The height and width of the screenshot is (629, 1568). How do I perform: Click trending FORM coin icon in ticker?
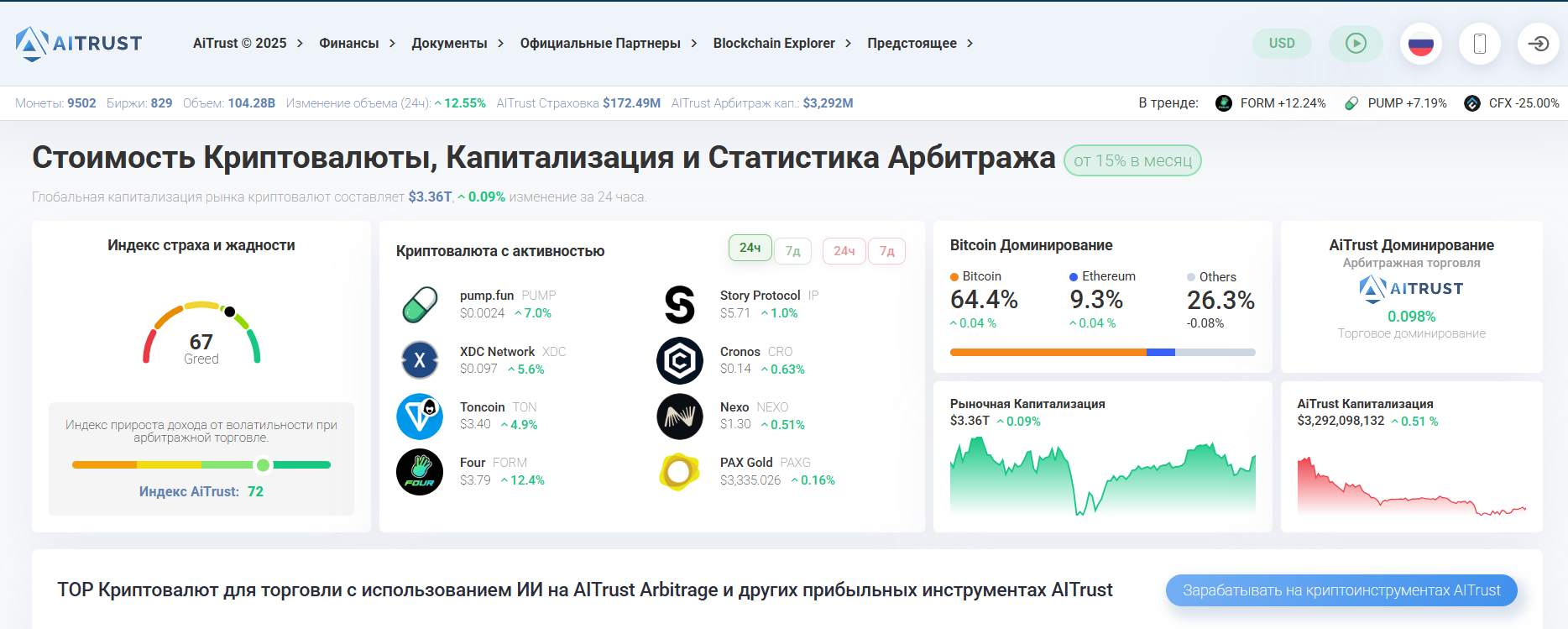point(1224,103)
